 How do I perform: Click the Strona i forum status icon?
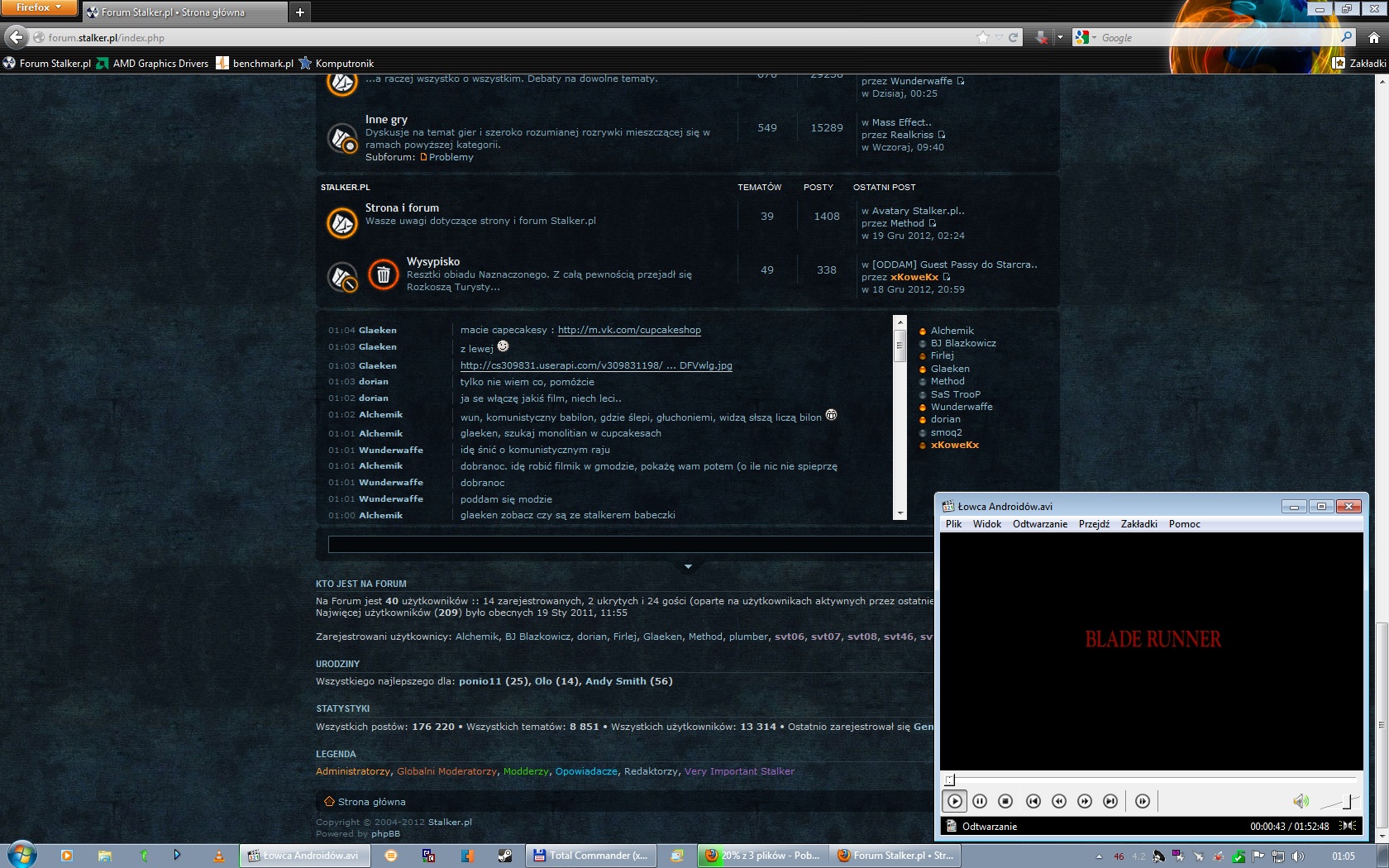(341, 222)
